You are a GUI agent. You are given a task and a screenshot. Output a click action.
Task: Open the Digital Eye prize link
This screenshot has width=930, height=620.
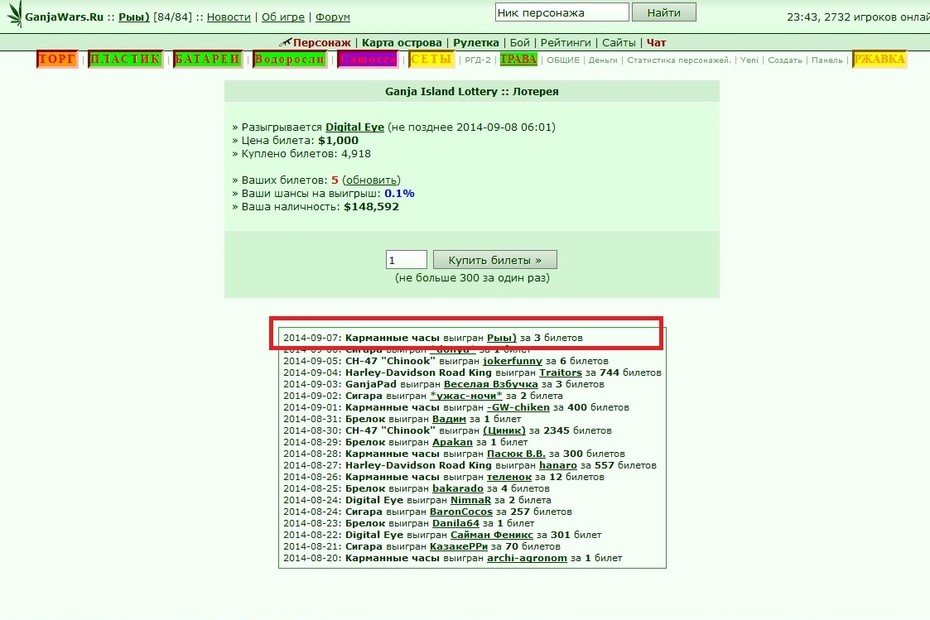(x=355, y=127)
